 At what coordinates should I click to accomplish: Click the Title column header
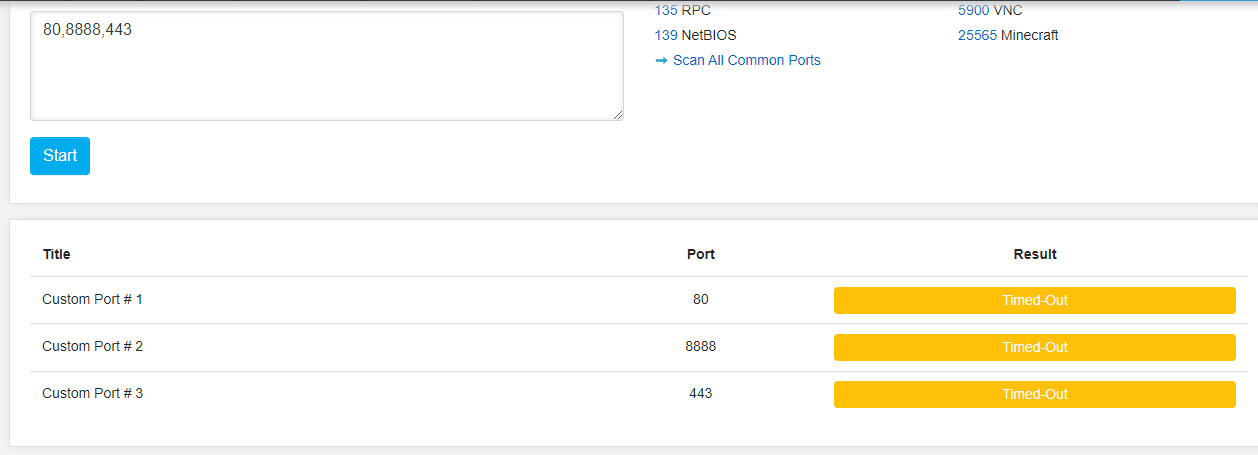[57, 254]
